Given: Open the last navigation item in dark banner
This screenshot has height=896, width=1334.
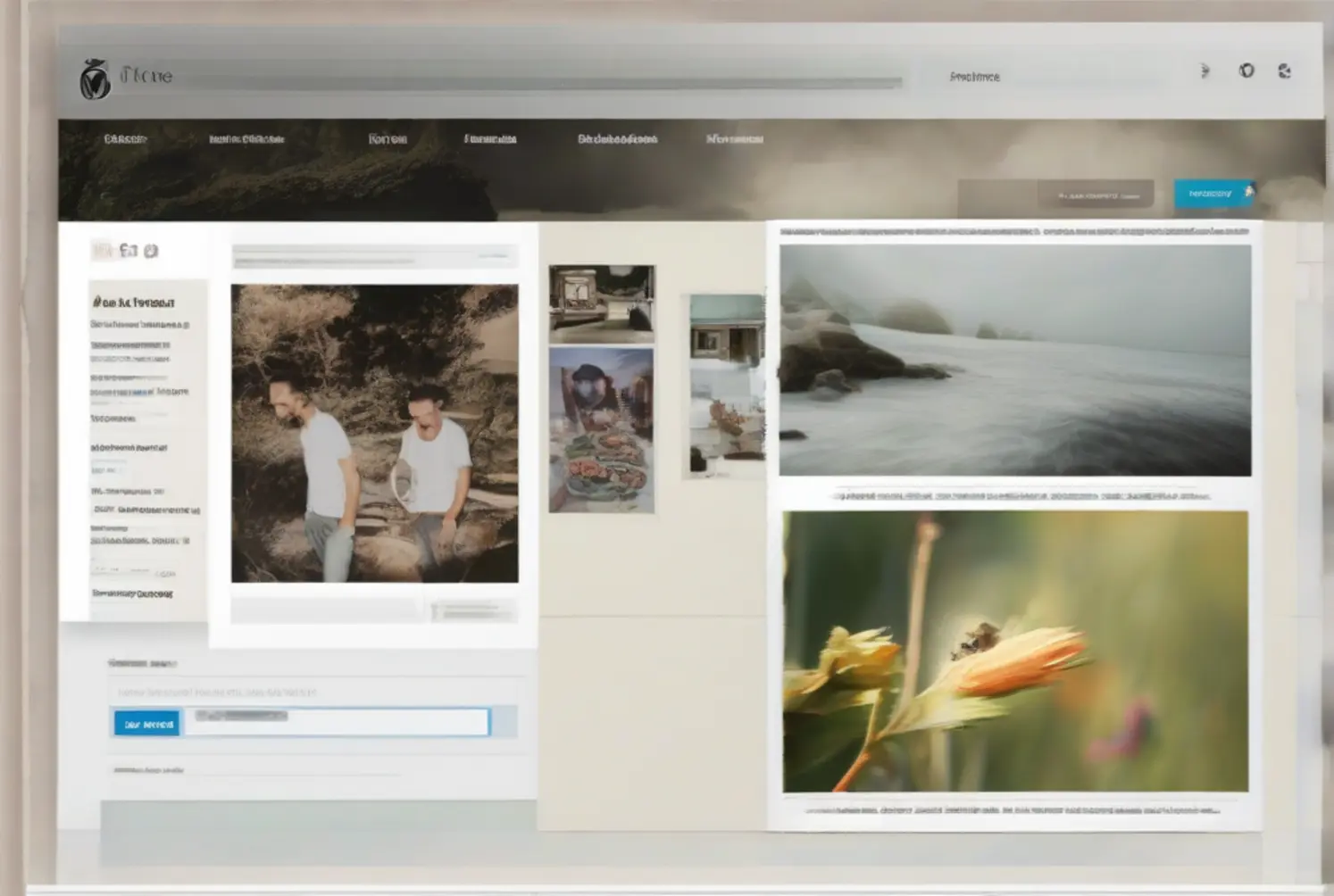Looking at the screenshot, I should (x=734, y=139).
